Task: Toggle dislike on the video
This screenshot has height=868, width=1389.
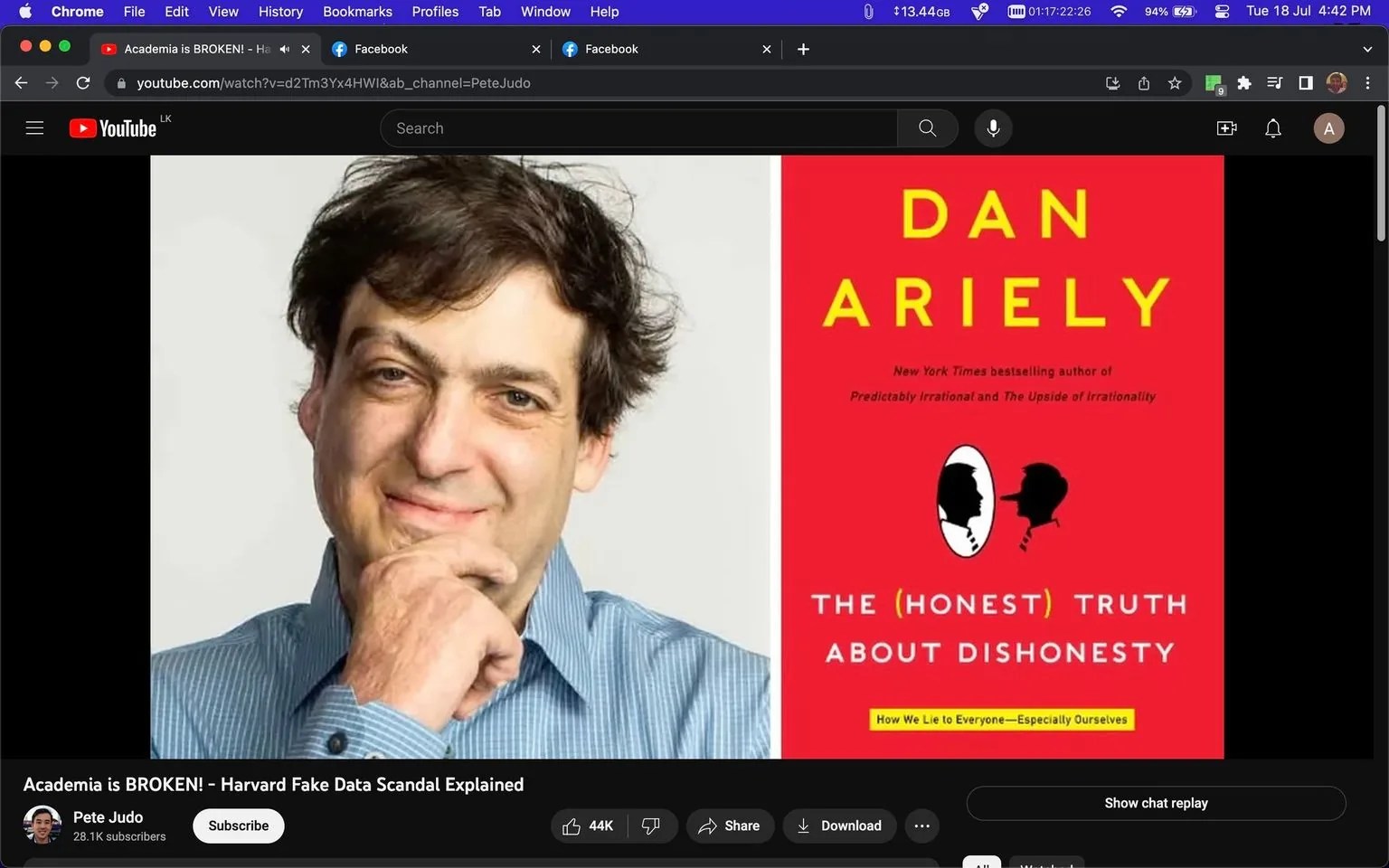Action: 649,826
